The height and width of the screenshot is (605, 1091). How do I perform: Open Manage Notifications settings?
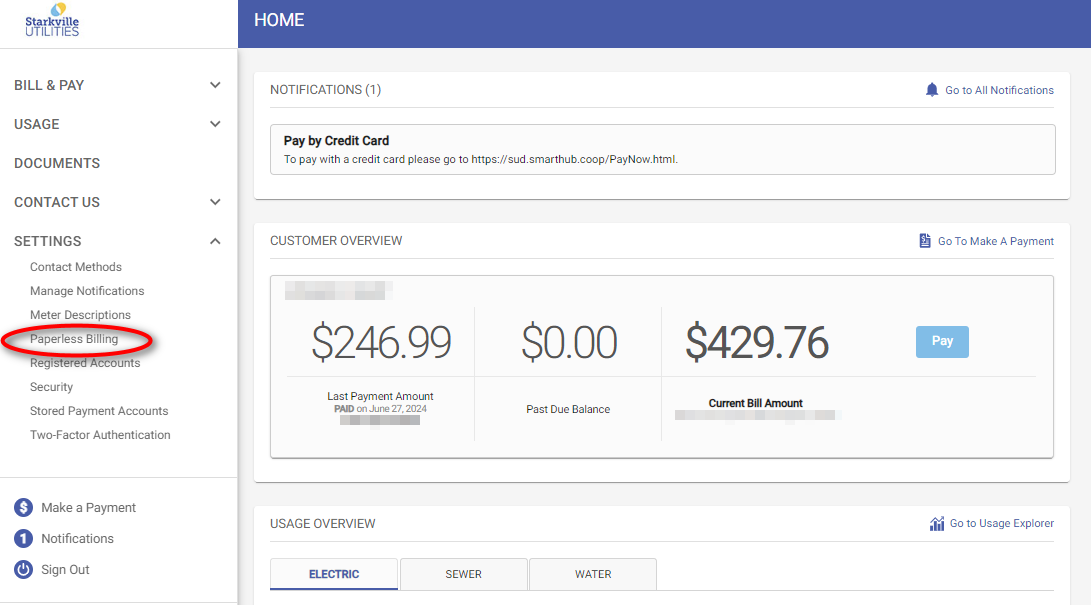point(87,291)
